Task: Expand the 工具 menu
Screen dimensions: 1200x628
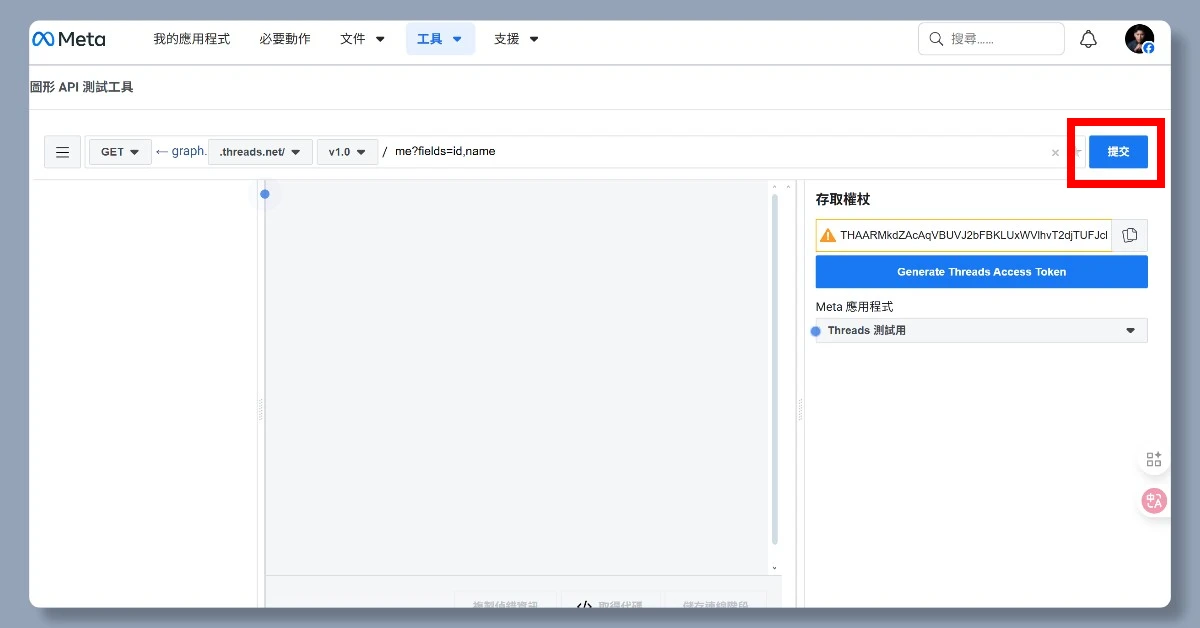Action: (440, 39)
